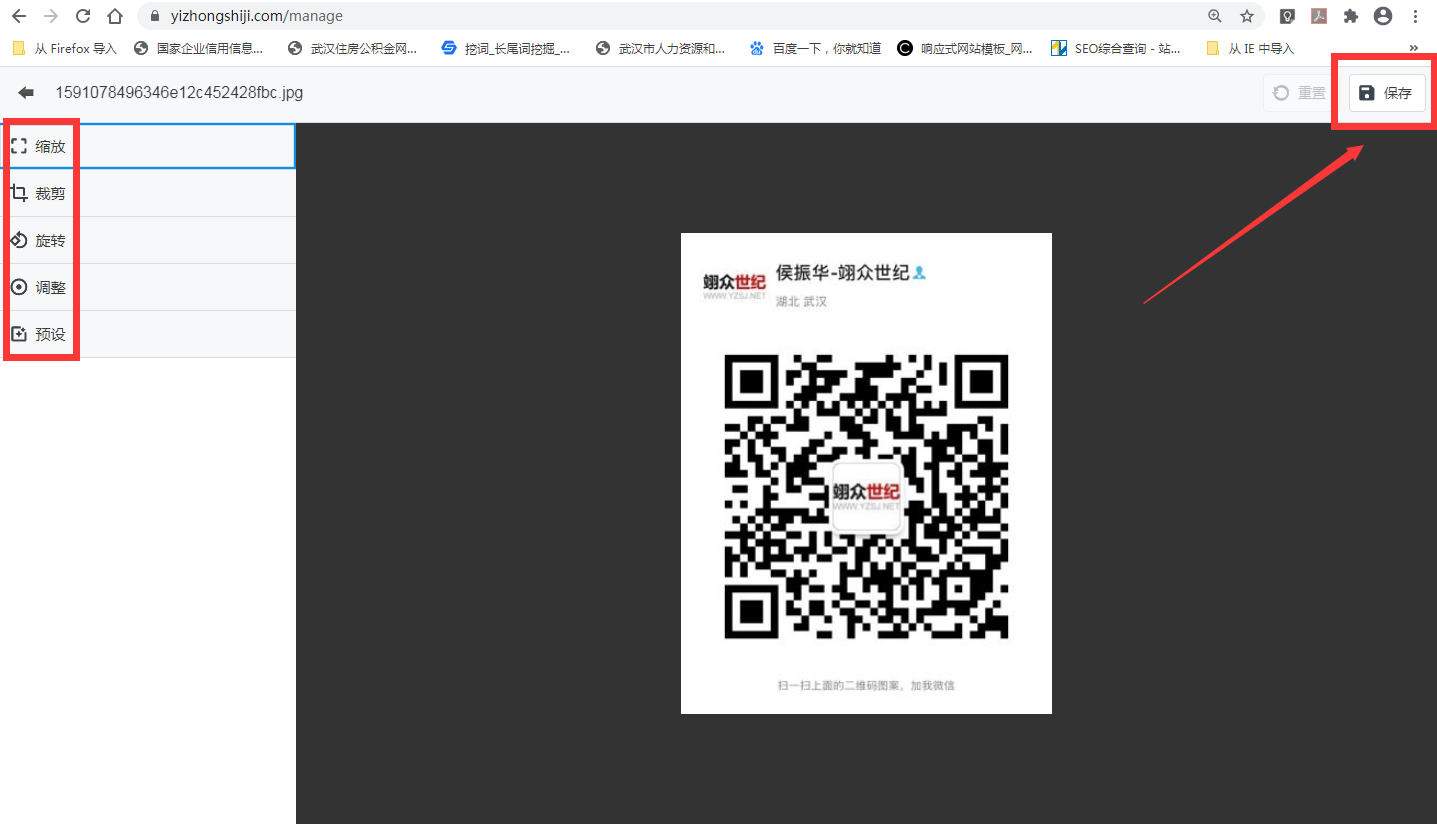Open the '从 IE 中导入' bookmark folder

click(x=1250, y=48)
